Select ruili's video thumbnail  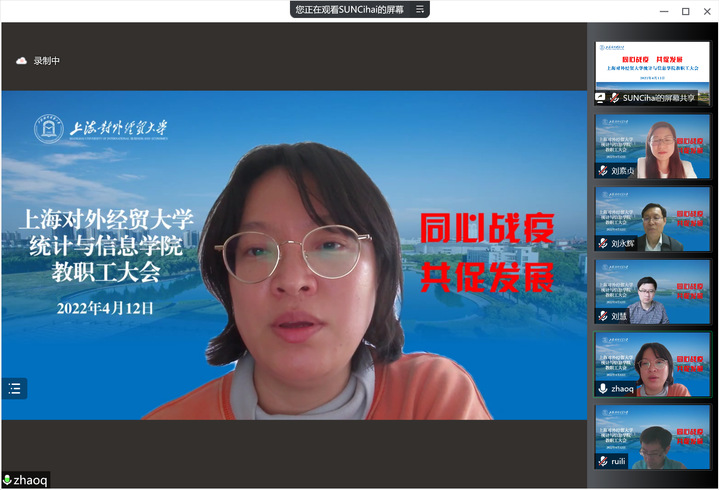652,434
